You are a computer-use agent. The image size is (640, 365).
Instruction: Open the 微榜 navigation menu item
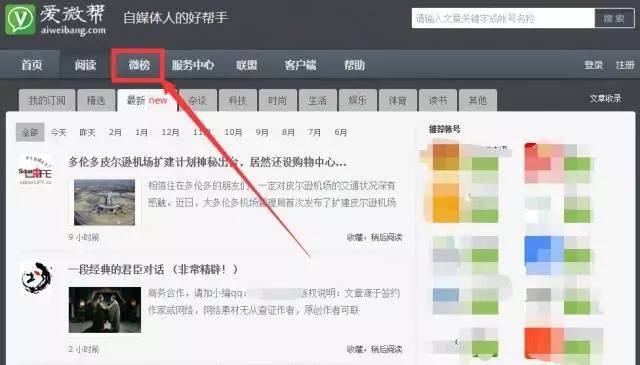click(139, 65)
